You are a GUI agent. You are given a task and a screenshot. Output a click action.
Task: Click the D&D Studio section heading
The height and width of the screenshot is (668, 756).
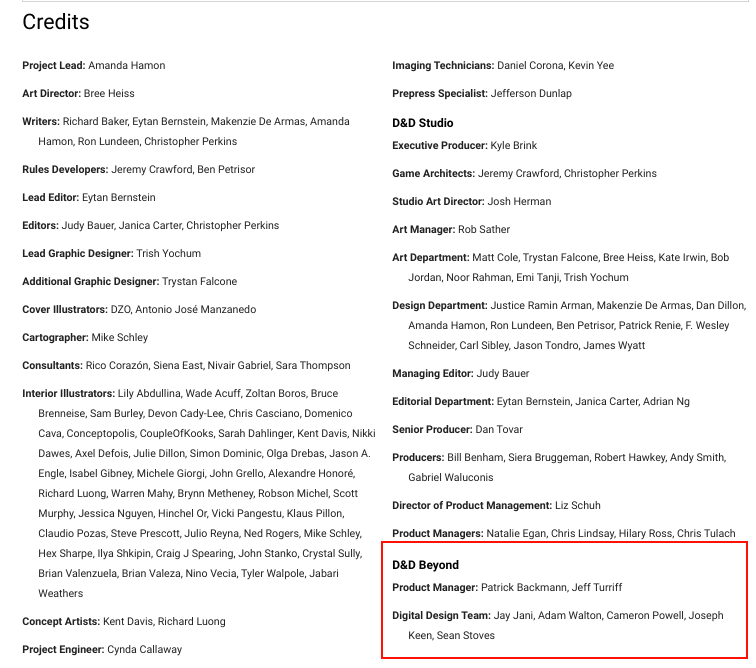click(422, 123)
